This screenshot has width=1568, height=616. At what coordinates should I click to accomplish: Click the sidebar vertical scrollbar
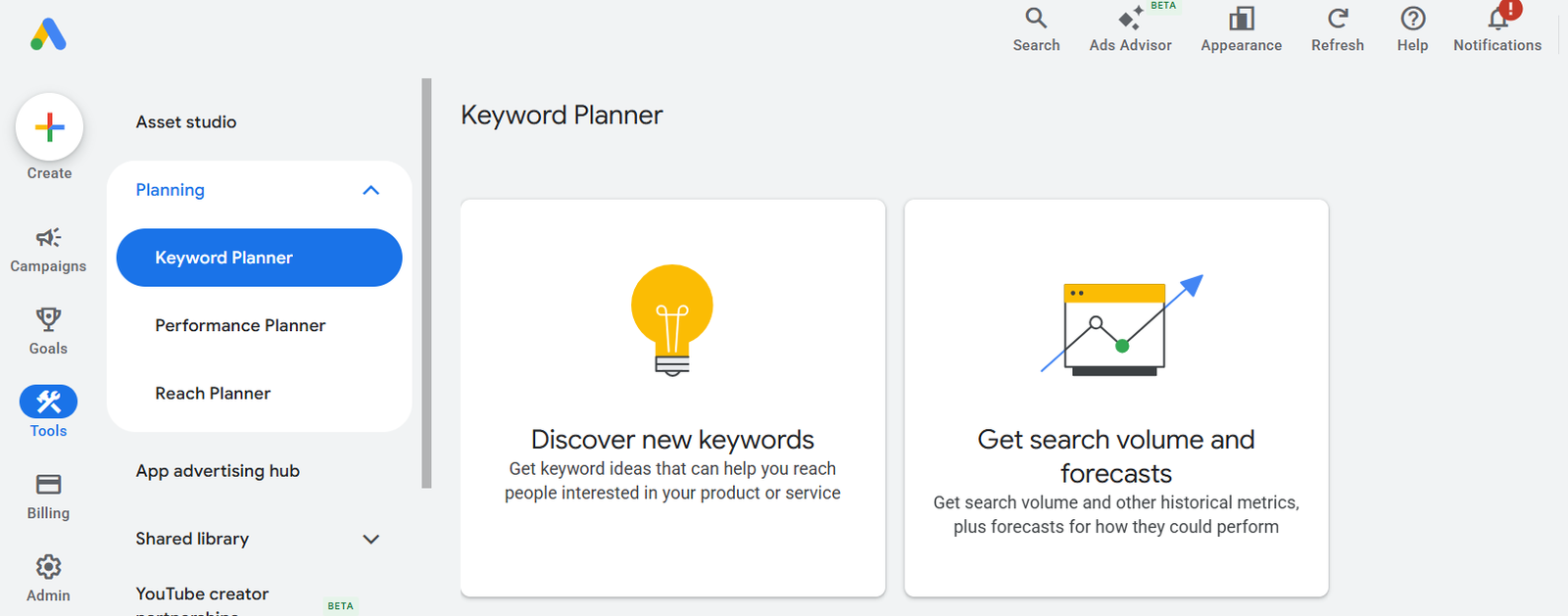(426, 283)
